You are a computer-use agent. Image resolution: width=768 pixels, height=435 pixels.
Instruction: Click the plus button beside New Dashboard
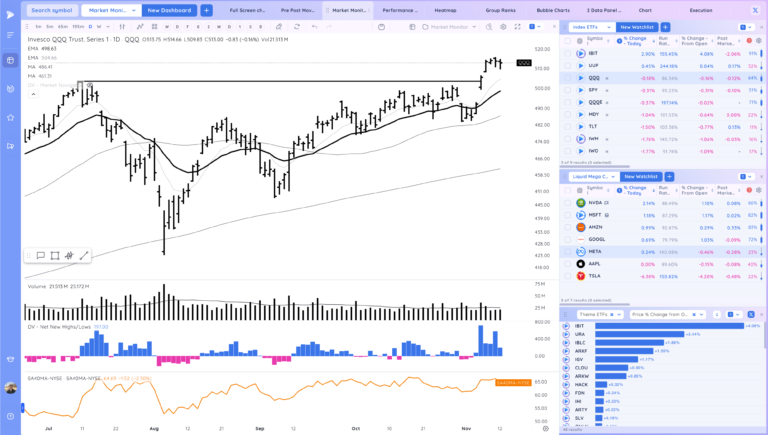point(206,10)
